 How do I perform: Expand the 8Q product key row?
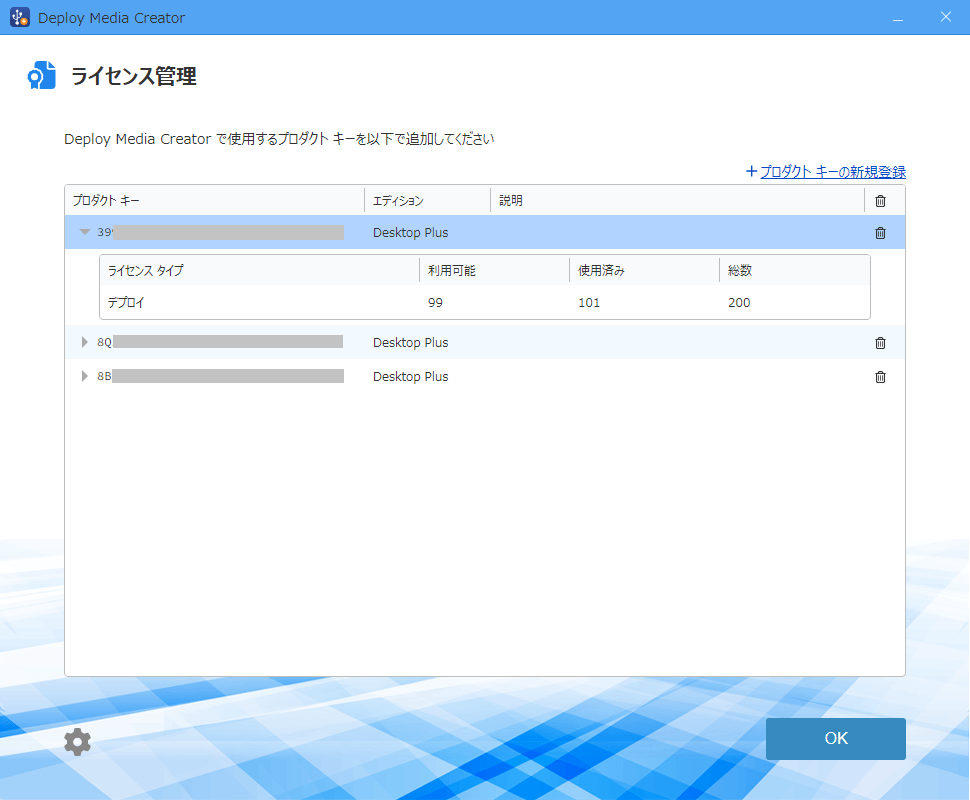85,343
